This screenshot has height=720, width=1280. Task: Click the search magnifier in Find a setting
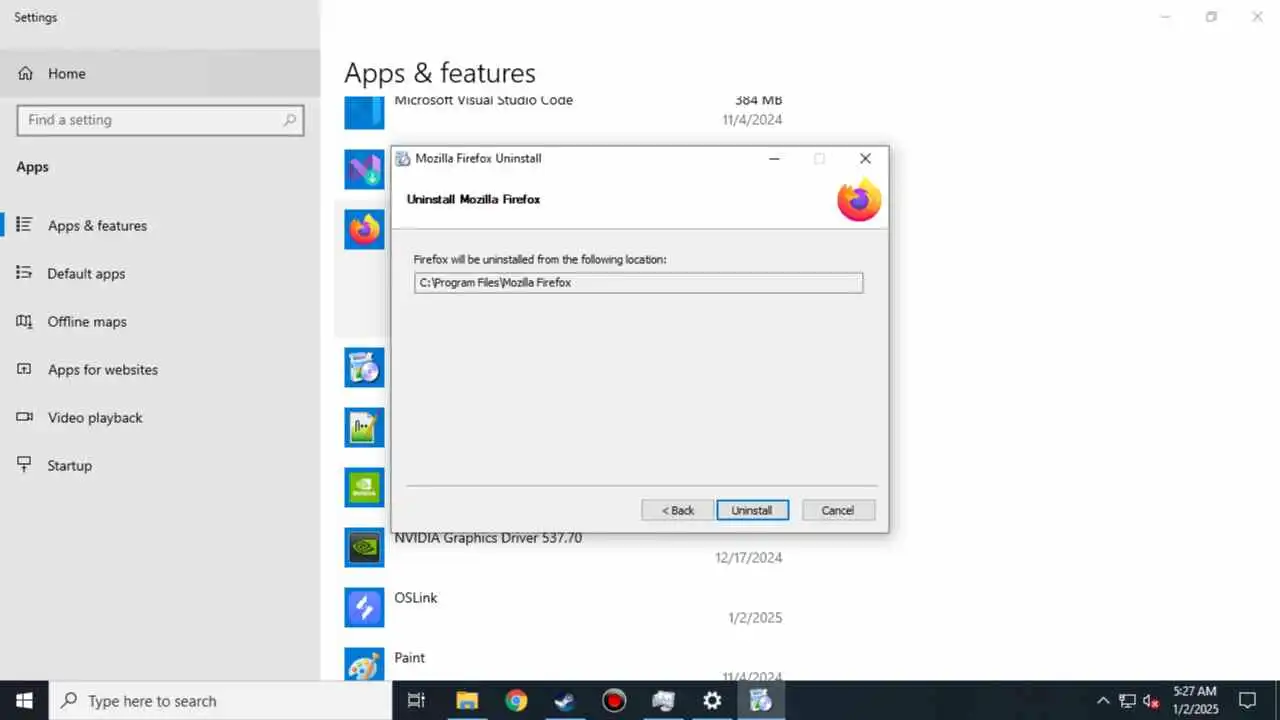[290, 120]
